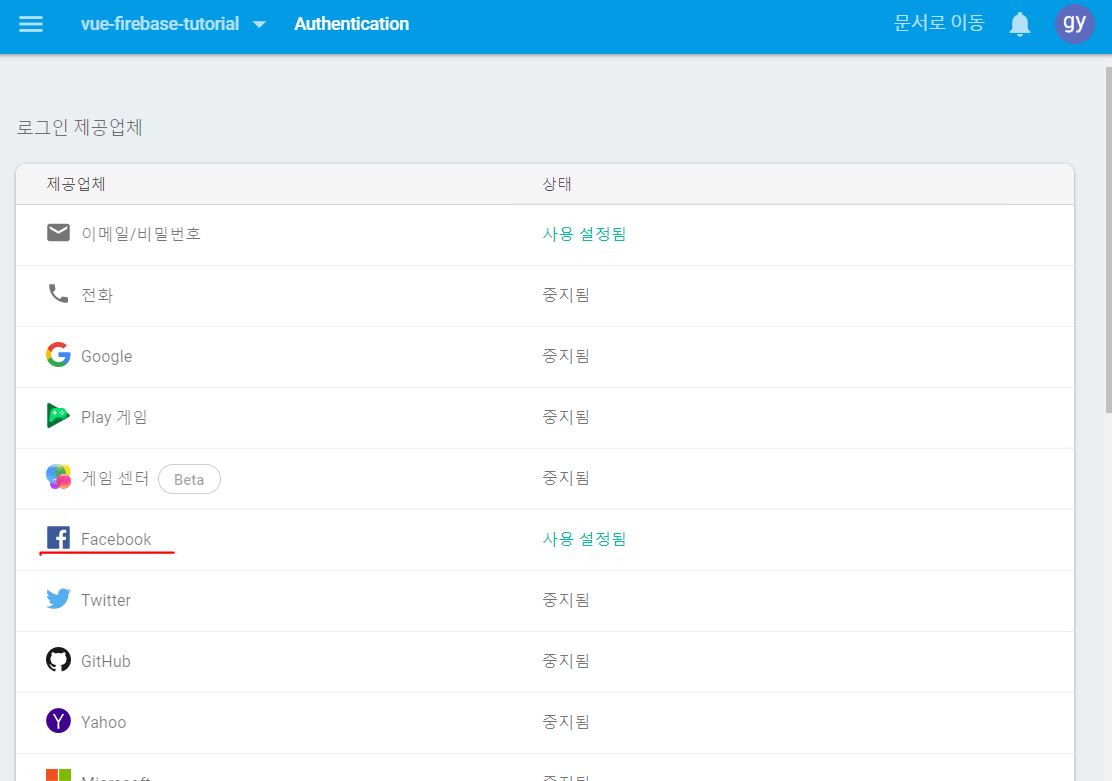Open the vue-firebase-tutorial project dropdown
Screen dimensions: 1112x781
173,24
